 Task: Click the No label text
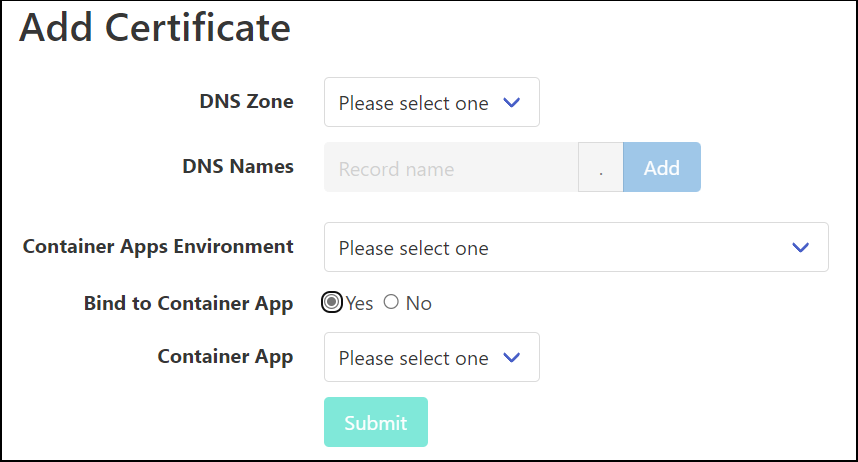coord(418,303)
